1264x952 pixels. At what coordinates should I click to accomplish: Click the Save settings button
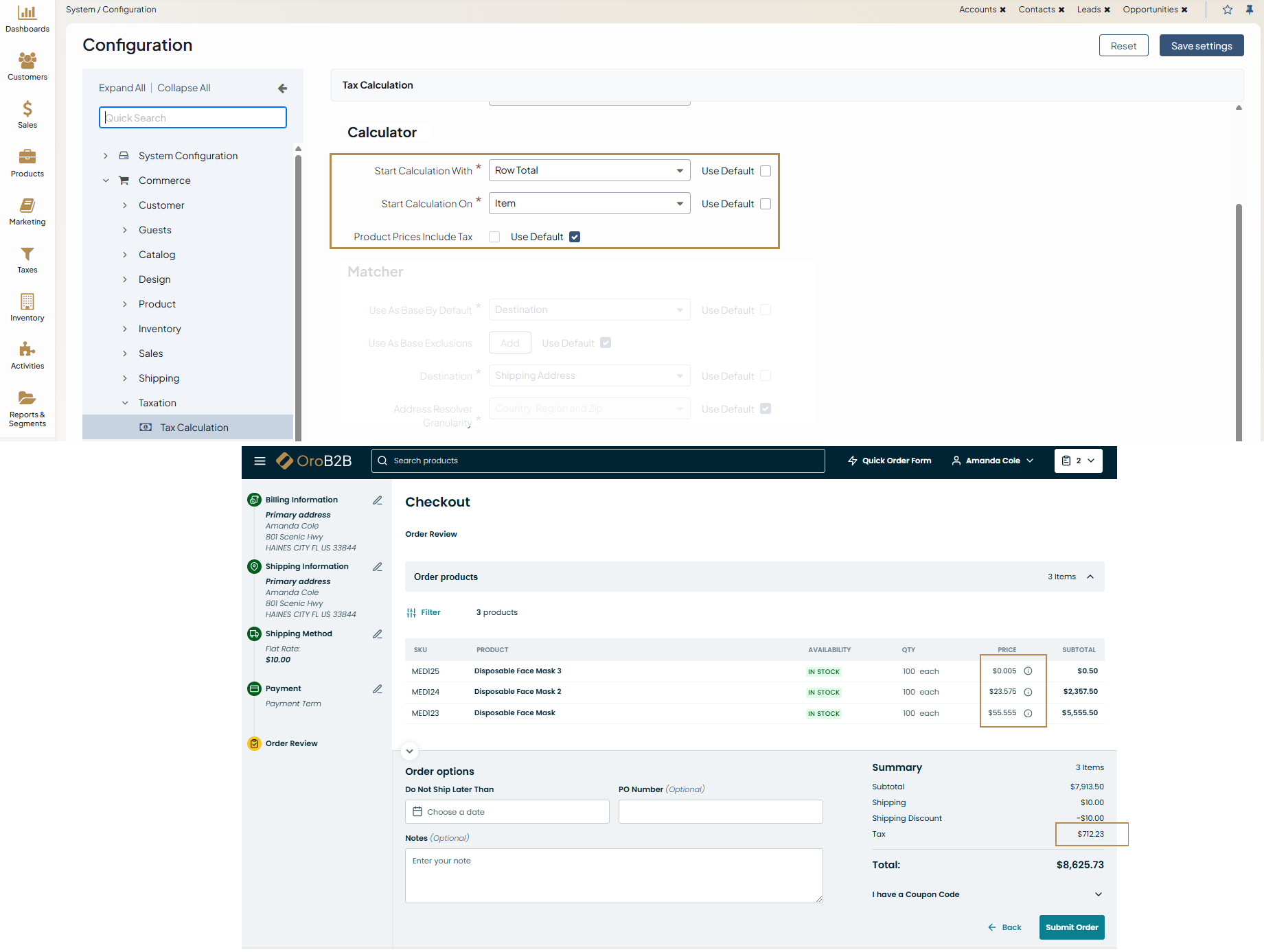(1201, 46)
